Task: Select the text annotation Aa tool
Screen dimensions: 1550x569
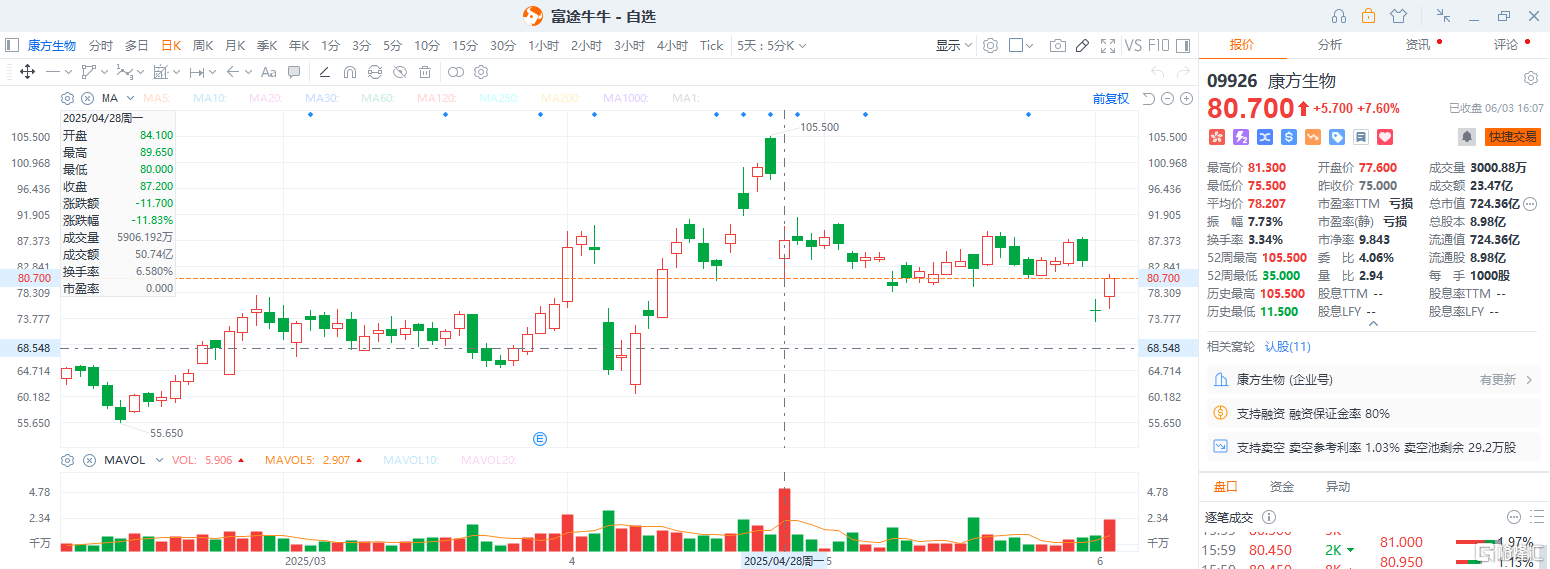Action: pos(268,72)
